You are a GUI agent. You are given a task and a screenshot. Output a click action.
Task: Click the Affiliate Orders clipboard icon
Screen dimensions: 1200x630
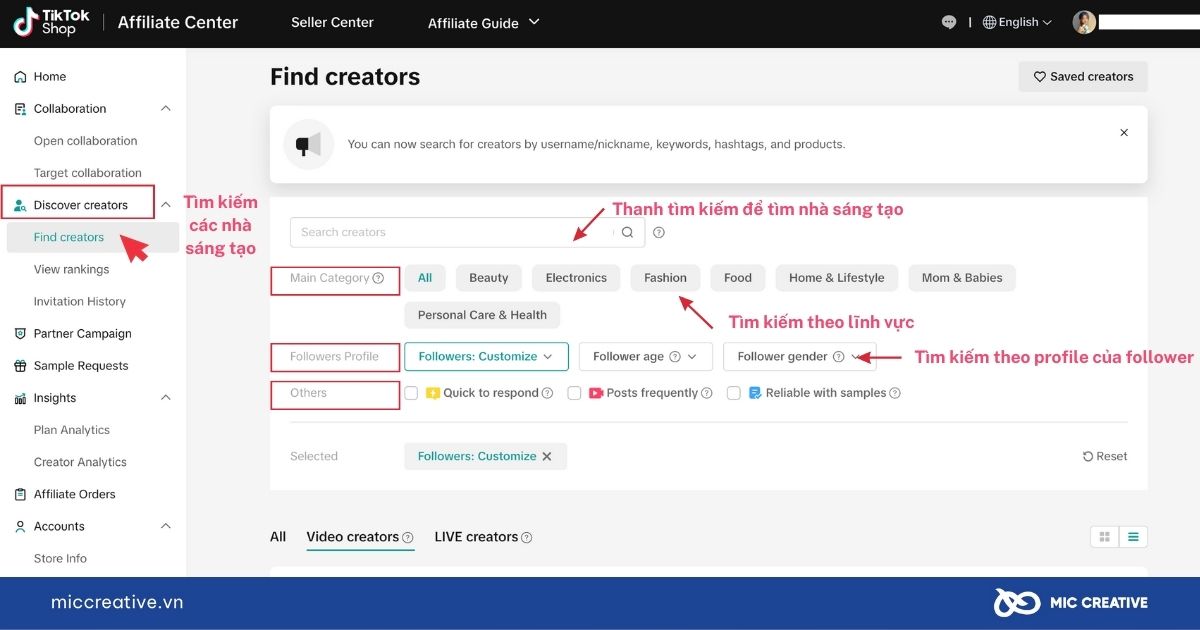[20, 494]
